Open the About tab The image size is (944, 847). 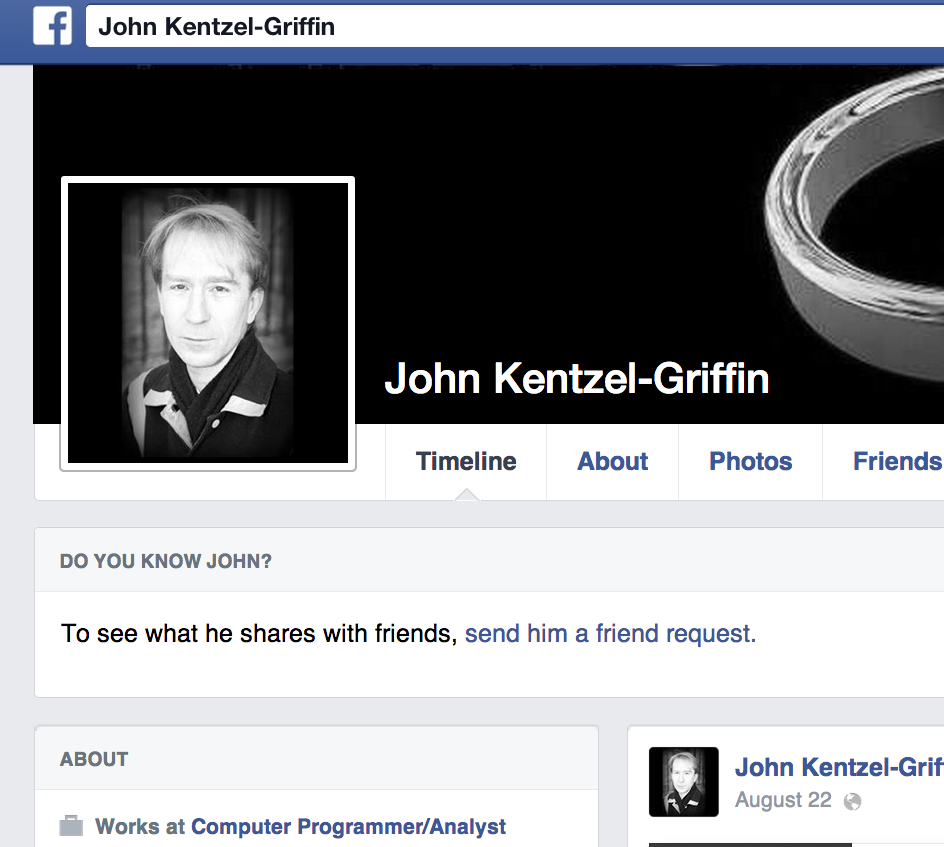click(613, 461)
